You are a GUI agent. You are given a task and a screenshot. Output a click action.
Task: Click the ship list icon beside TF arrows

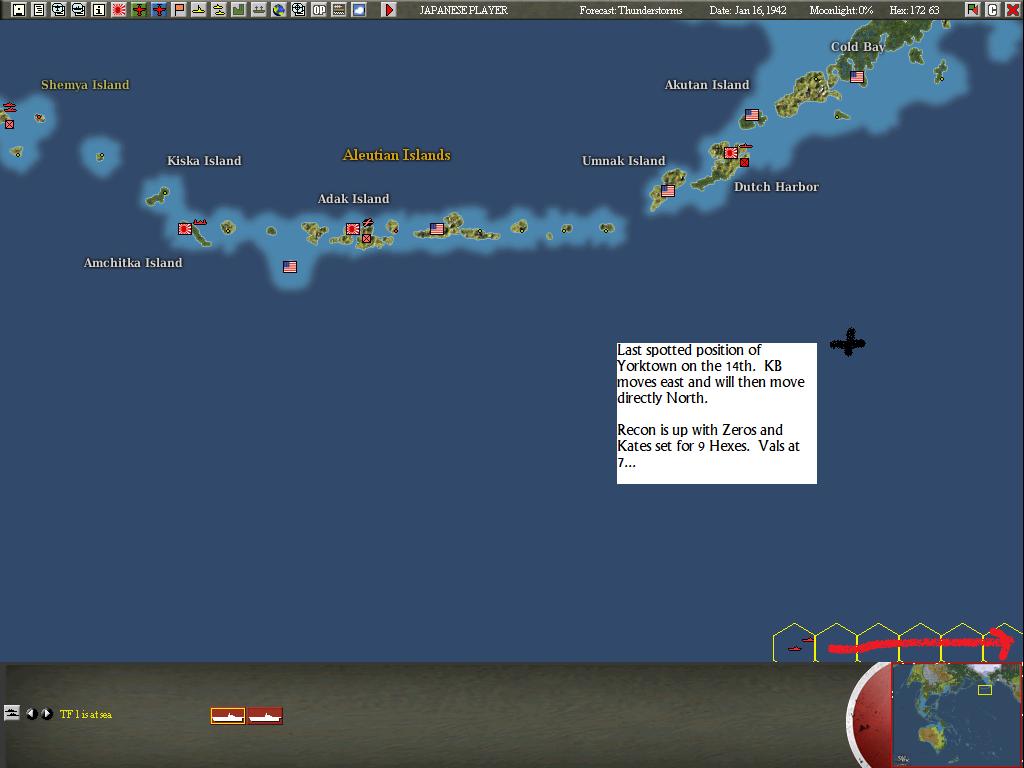12,713
